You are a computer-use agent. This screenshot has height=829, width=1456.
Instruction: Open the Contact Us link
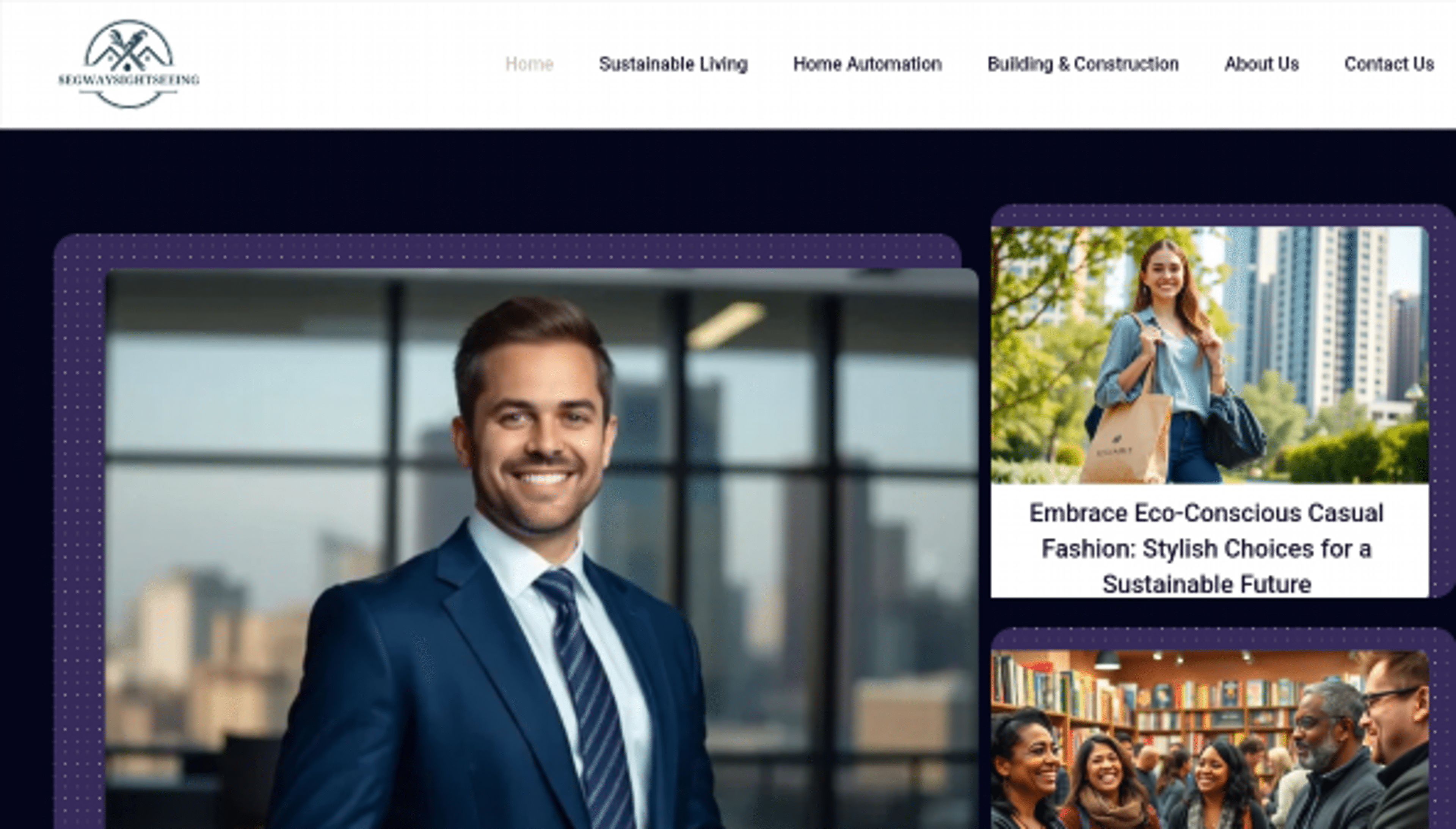click(1389, 64)
